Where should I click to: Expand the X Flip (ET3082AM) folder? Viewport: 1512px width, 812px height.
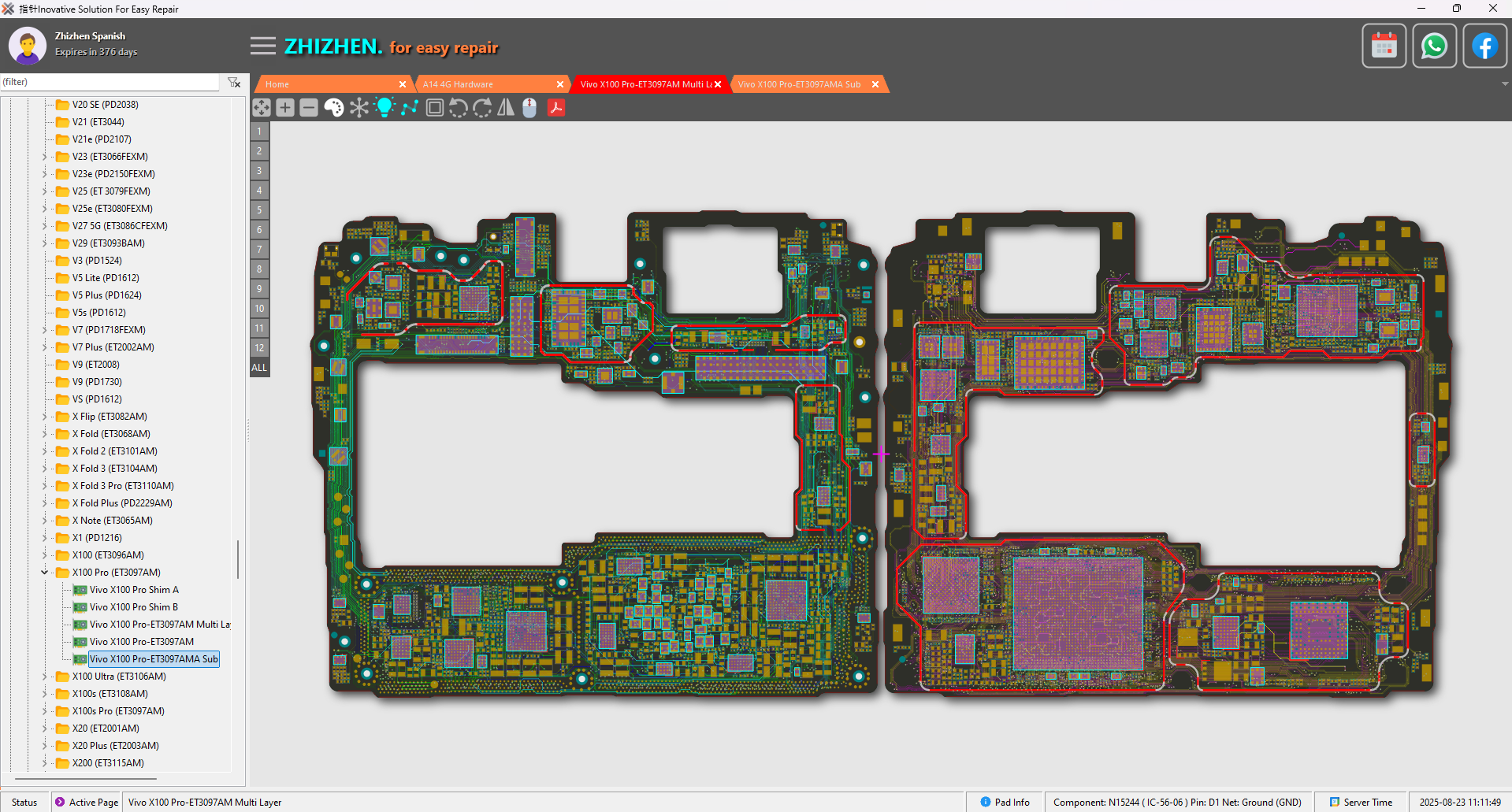pyautogui.click(x=45, y=417)
